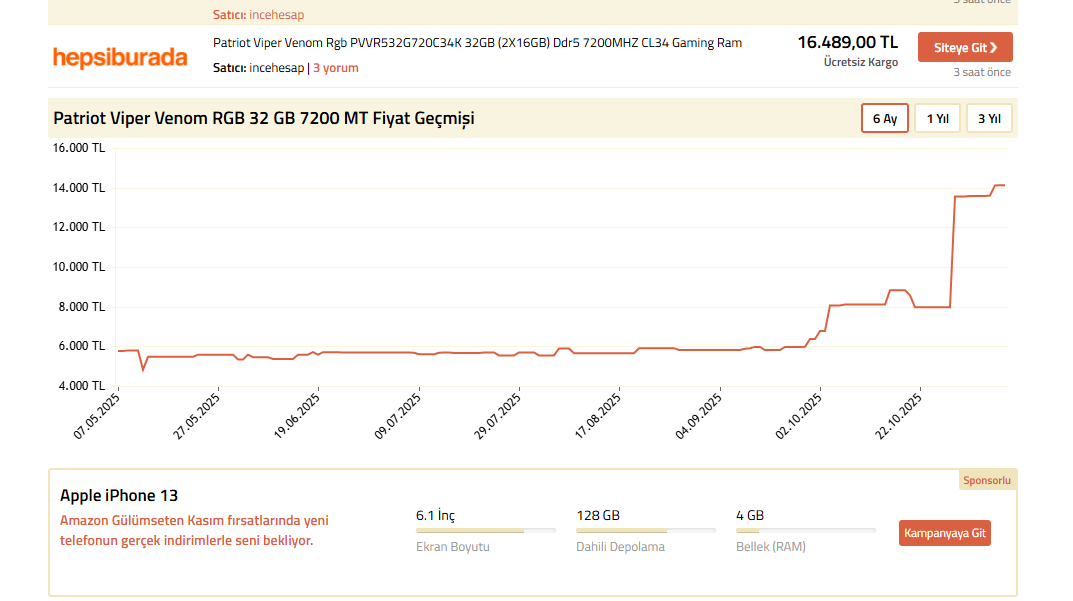Click the Dahili Depolama 128 GB bar
This screenshot has width=1073, height=601.
click(x=646, y=530)
